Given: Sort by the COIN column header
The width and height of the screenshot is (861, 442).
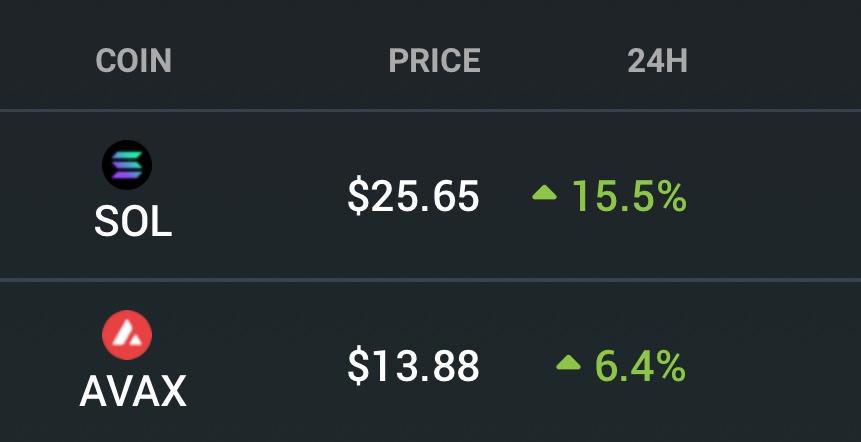Looking at the screenshot, I should tap(133, 60).
